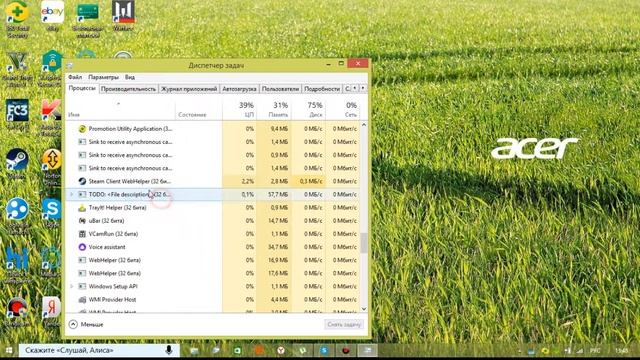Sort by the Память 31% column header
Screen dimensions: 640x360
coord(274,109)
